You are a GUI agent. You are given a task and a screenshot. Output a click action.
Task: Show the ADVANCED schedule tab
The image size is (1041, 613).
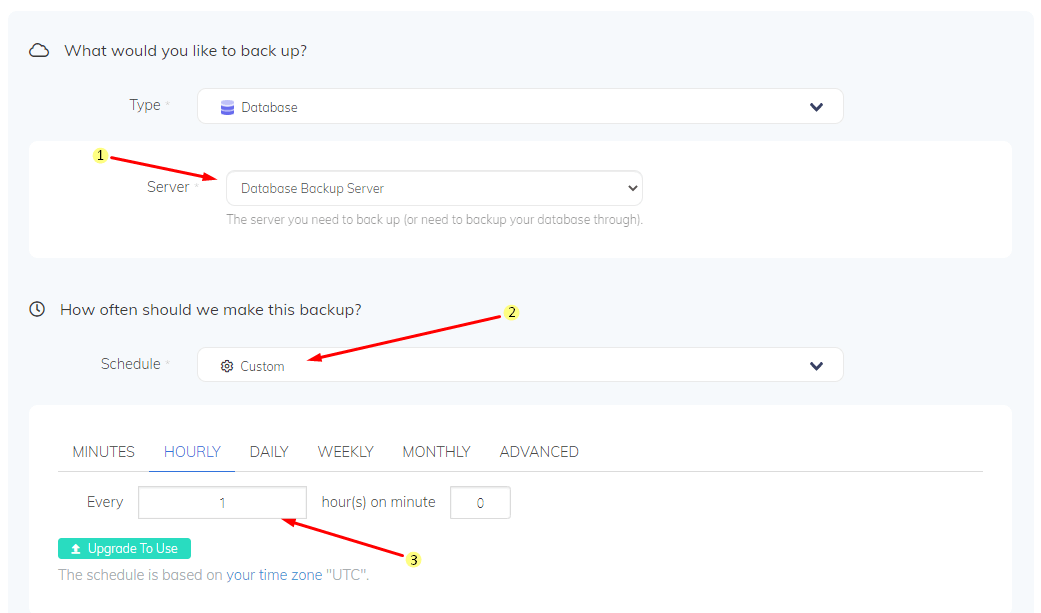pos(539,452)
